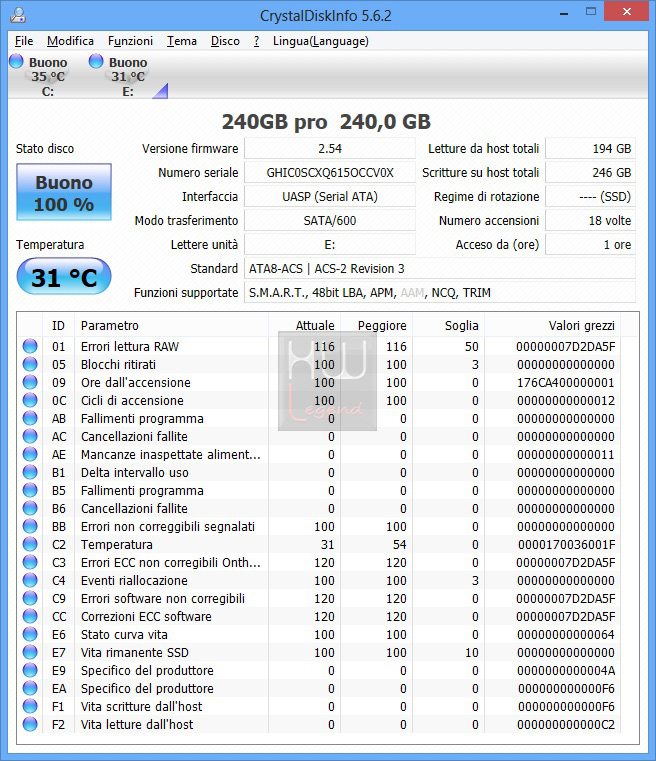
Task: Open the File menu
Action: pos(24,41)
